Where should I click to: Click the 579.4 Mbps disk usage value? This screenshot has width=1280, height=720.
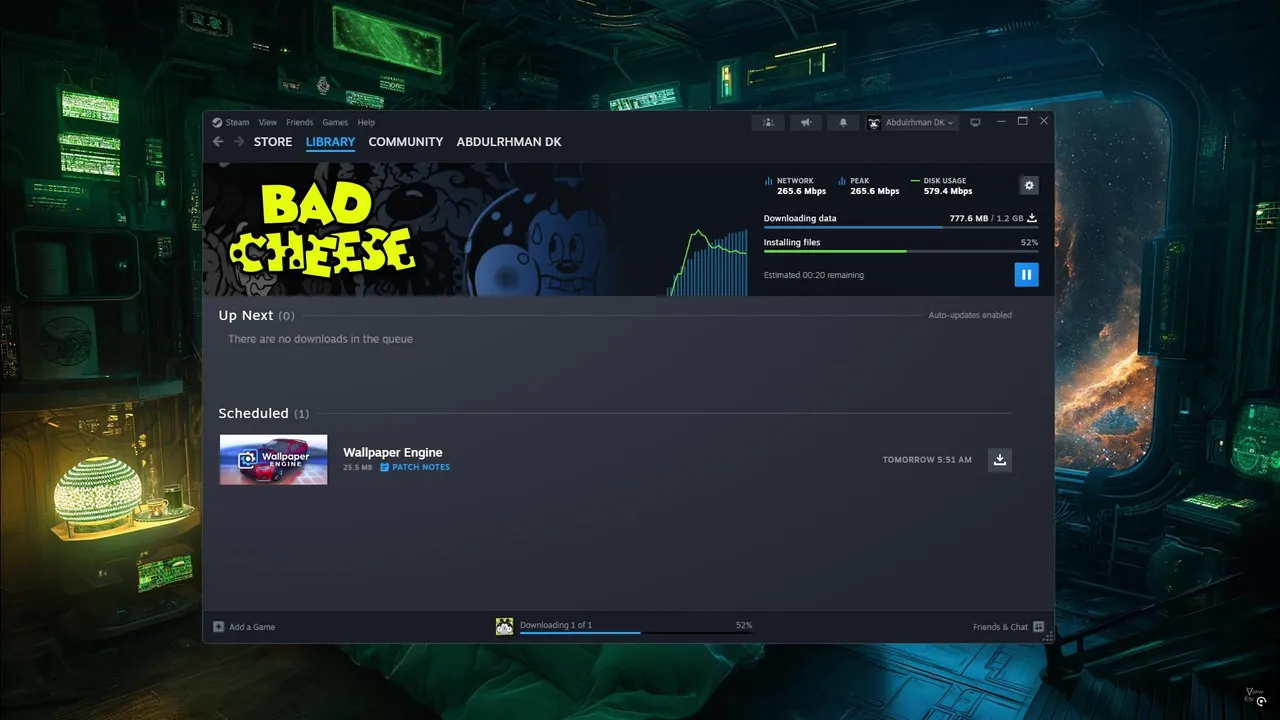[948, 191]
